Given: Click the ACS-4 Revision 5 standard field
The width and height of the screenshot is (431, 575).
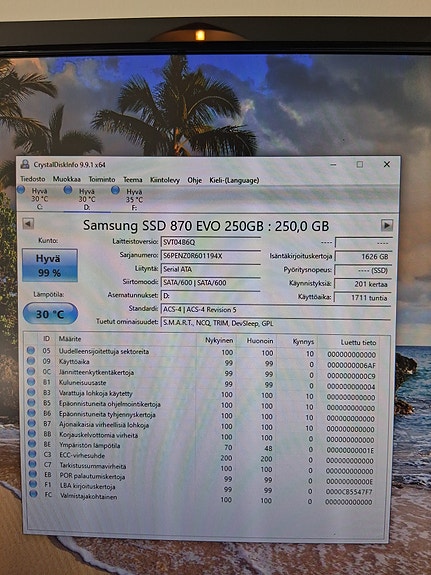Looking at the screenshot, I should (x=276, y=310).
